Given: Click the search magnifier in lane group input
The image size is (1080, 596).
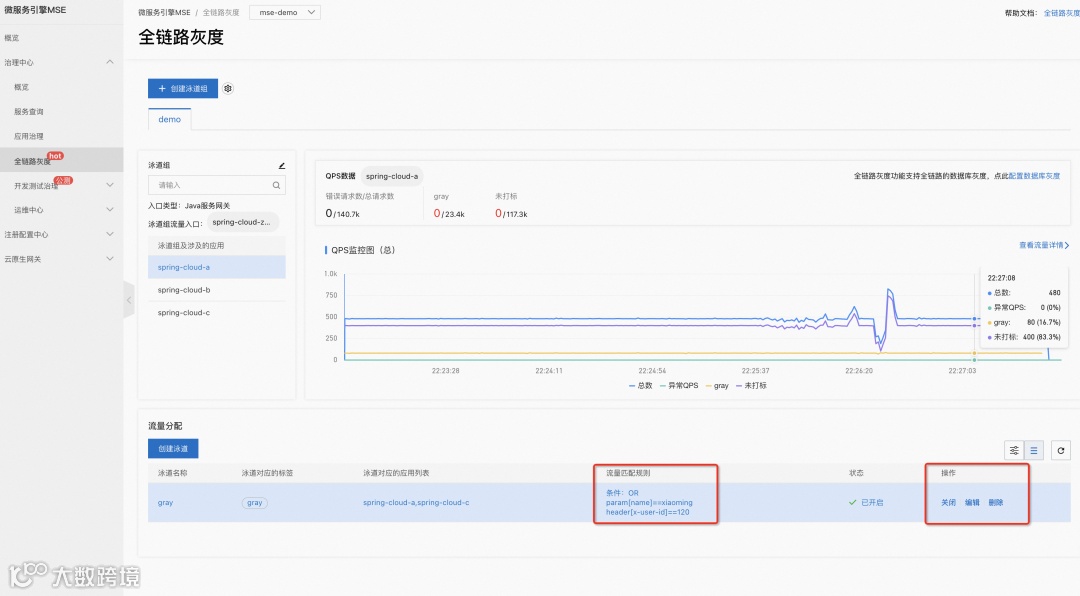Looking at the screenshot, I should [276, 185].
